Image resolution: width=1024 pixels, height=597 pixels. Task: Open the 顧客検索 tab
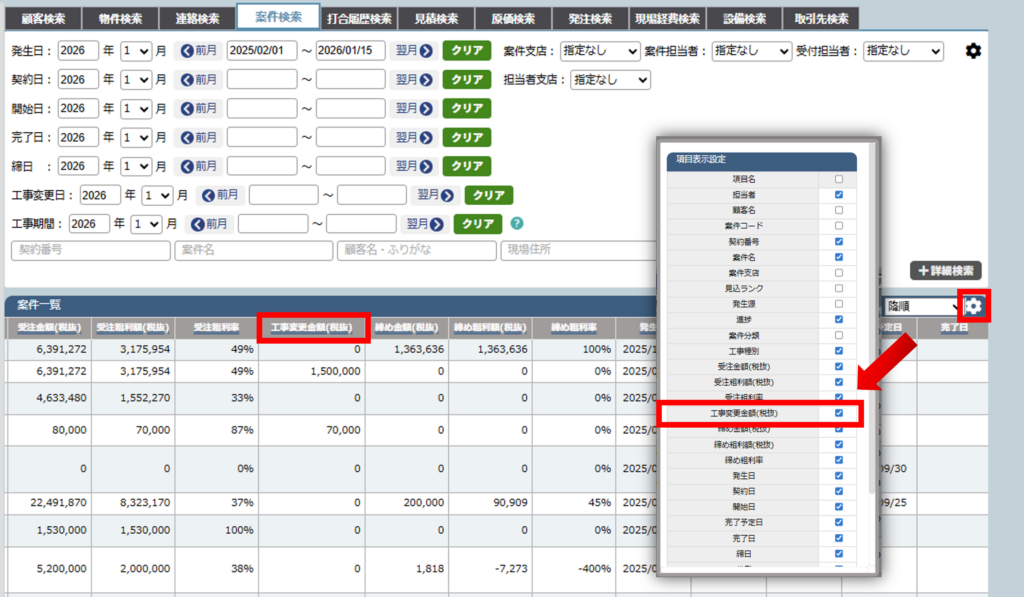point(42,19)
